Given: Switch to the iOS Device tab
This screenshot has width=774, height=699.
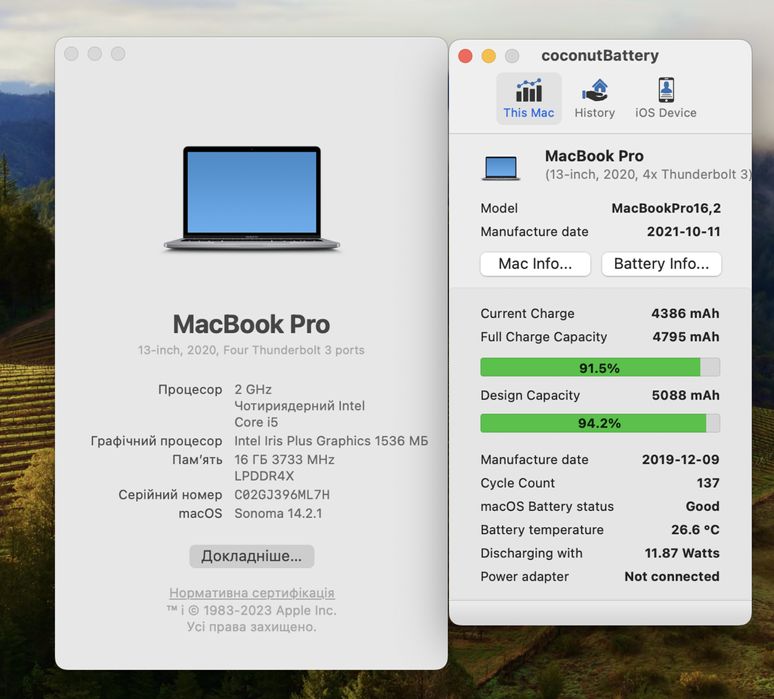Looking at the screenshot, I should tap(665, 99).
